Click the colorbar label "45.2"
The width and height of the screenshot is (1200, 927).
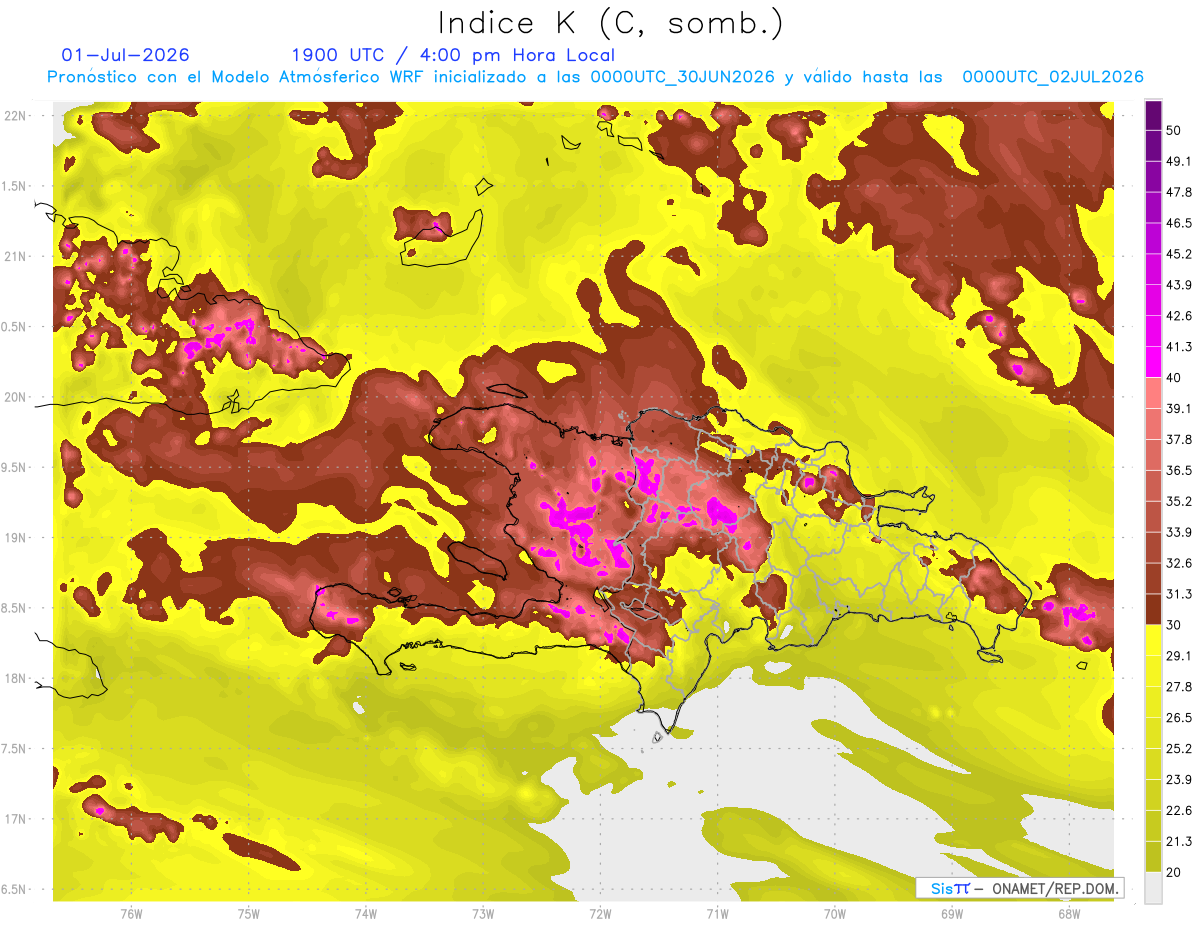pyautogui.click(x=1179, y=254)
